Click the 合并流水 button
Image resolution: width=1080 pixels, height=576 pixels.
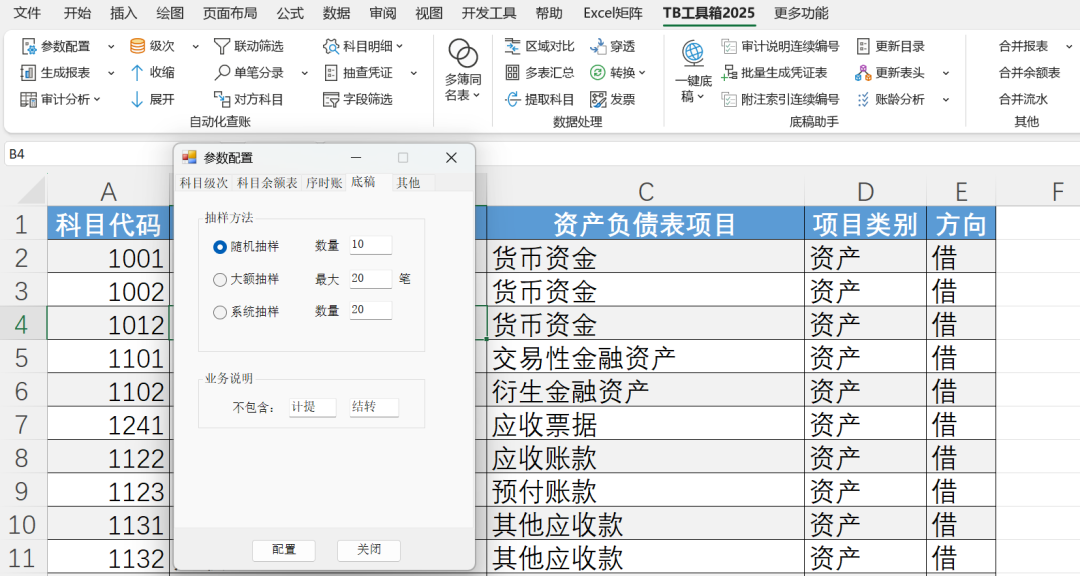pyautogui.click(x=1023, y=99)
